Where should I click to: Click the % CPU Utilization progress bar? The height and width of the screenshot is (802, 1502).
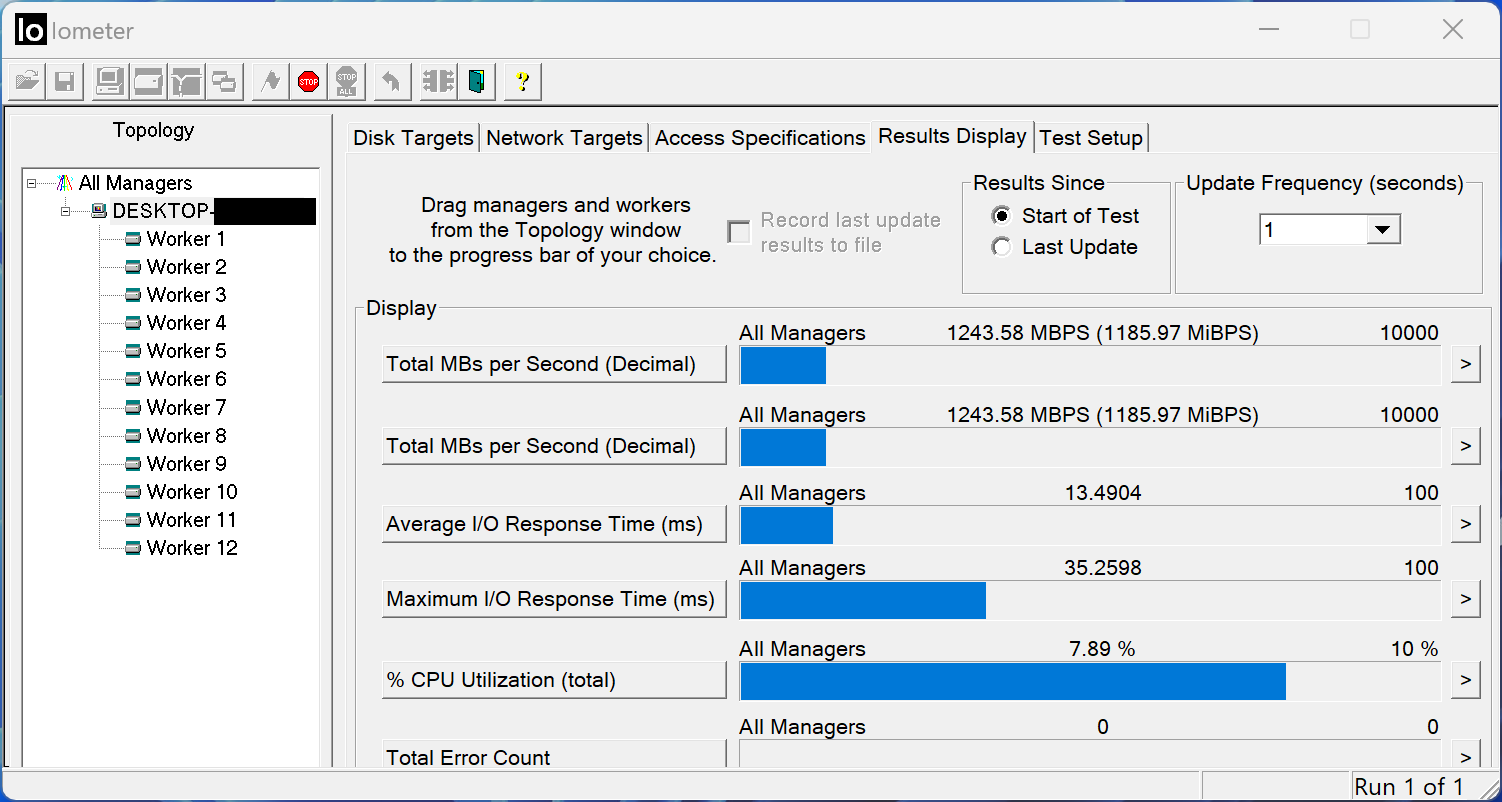1090,681
